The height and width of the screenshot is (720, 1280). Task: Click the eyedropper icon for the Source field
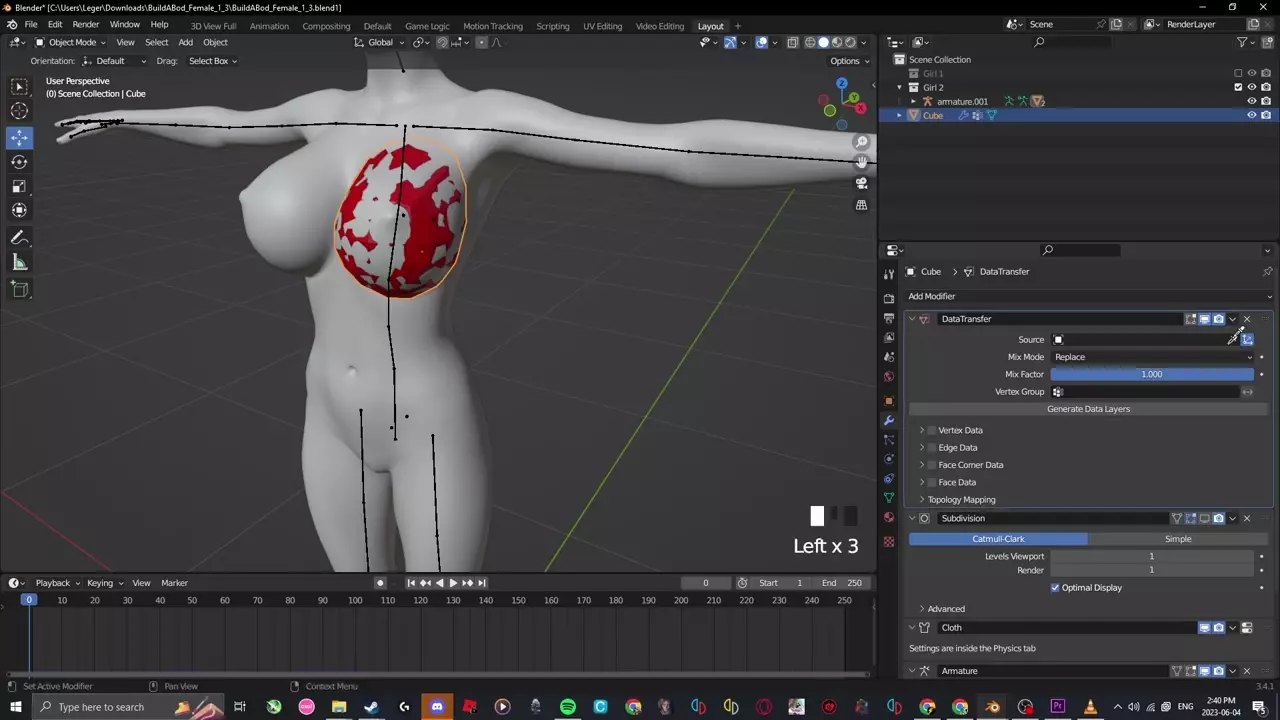[x=1232, y=340]
